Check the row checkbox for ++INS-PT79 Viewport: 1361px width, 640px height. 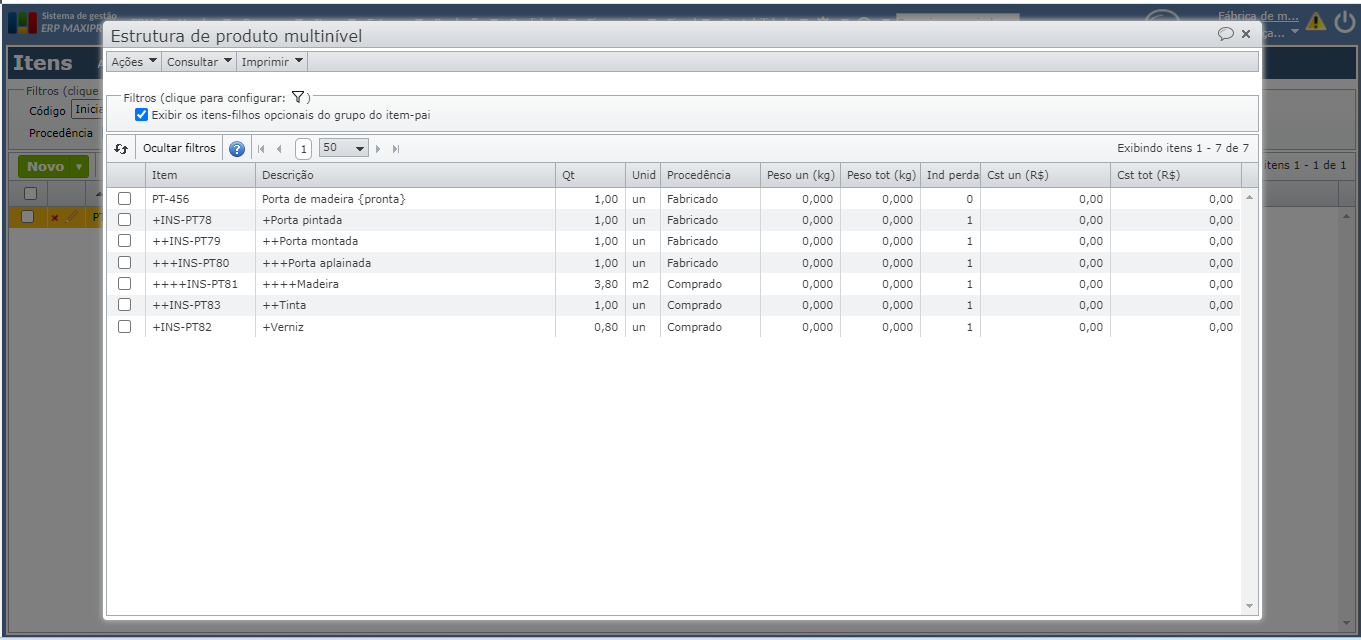point(125,241)
